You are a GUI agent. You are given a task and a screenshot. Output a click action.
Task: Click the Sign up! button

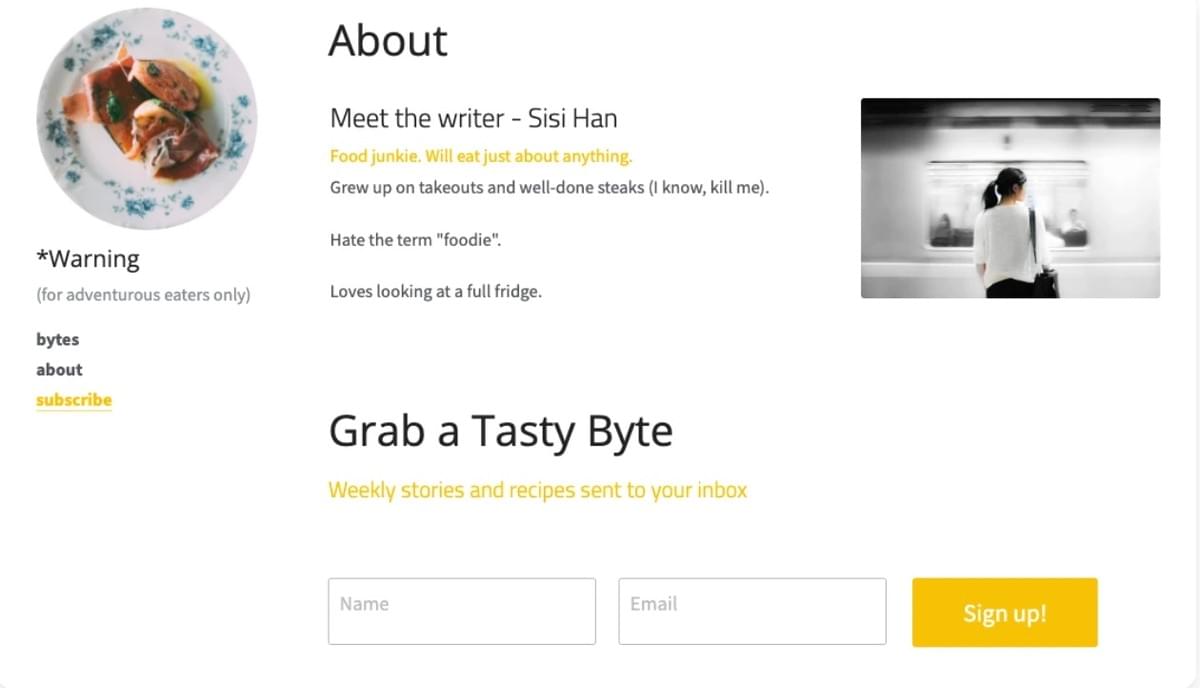point(1004,612)
